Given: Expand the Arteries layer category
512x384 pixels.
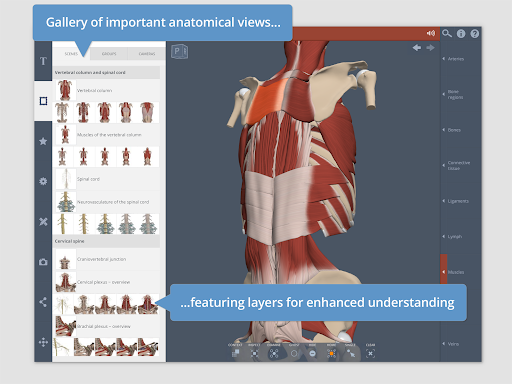Looking at the screenshot, I should (454, 59).
